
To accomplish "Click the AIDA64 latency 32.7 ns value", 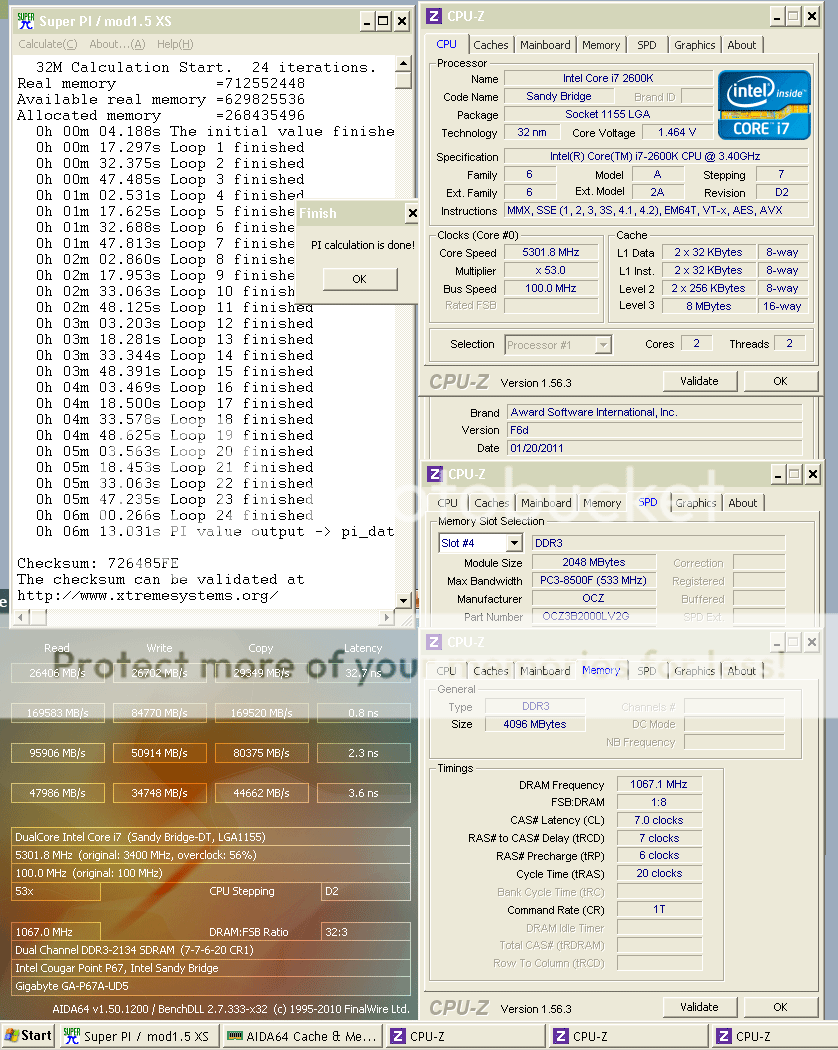I will coord(364,673).
